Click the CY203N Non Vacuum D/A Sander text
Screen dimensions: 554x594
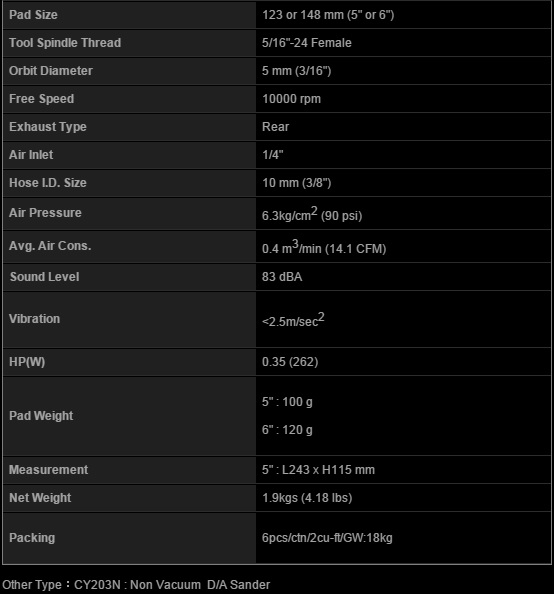coord(172,585)
